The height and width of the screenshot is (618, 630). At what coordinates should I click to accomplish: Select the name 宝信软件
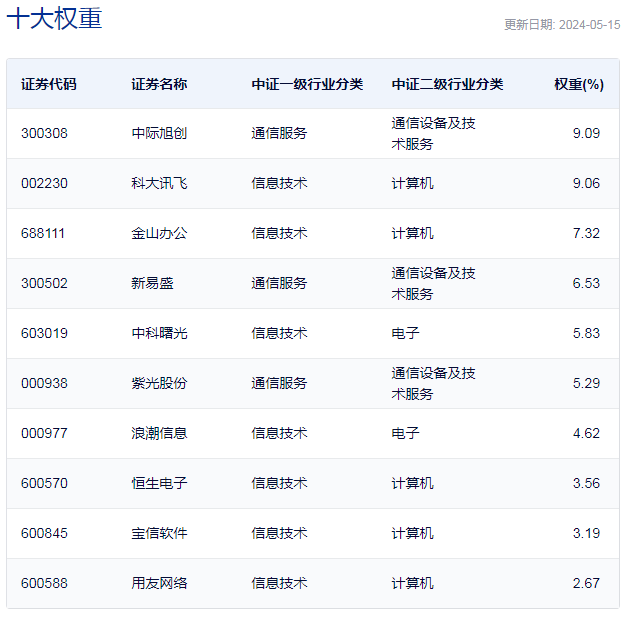coord(159,534)
